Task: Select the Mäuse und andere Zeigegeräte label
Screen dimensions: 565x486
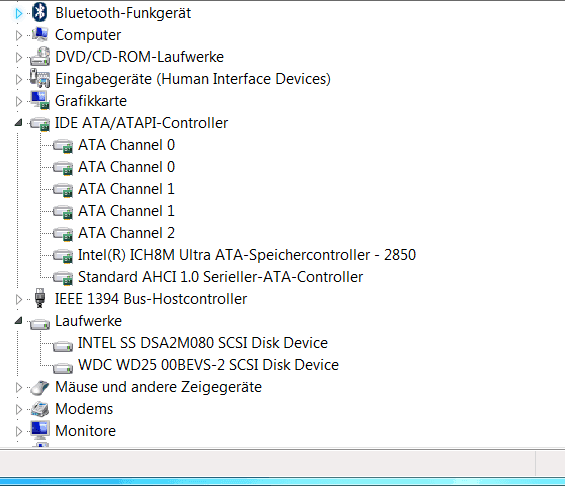Action: pos(158,387)
